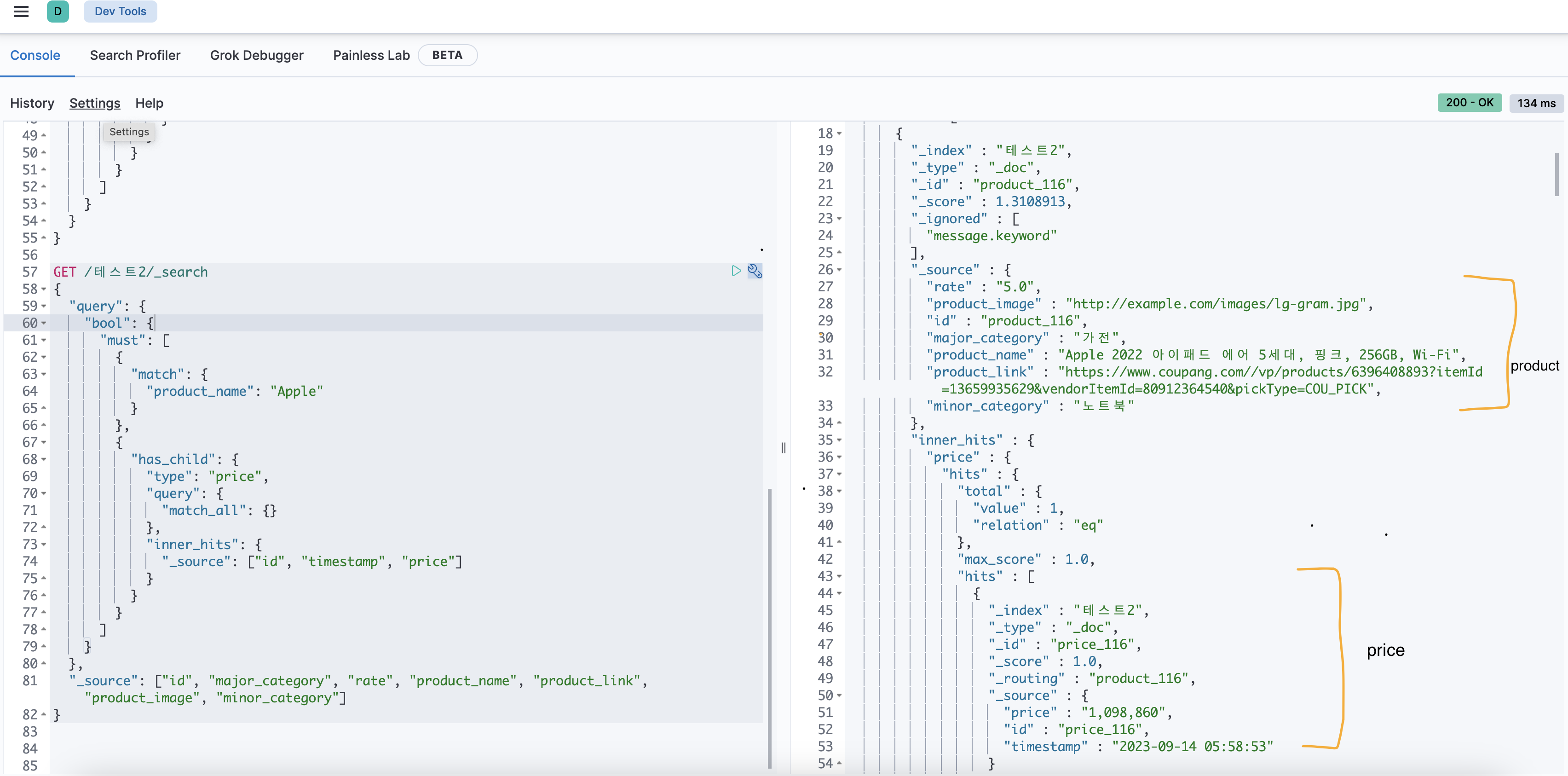
Task: Click the "rate" : "5.0" response line
Action: pyautogui.click(x=984, y=288)
